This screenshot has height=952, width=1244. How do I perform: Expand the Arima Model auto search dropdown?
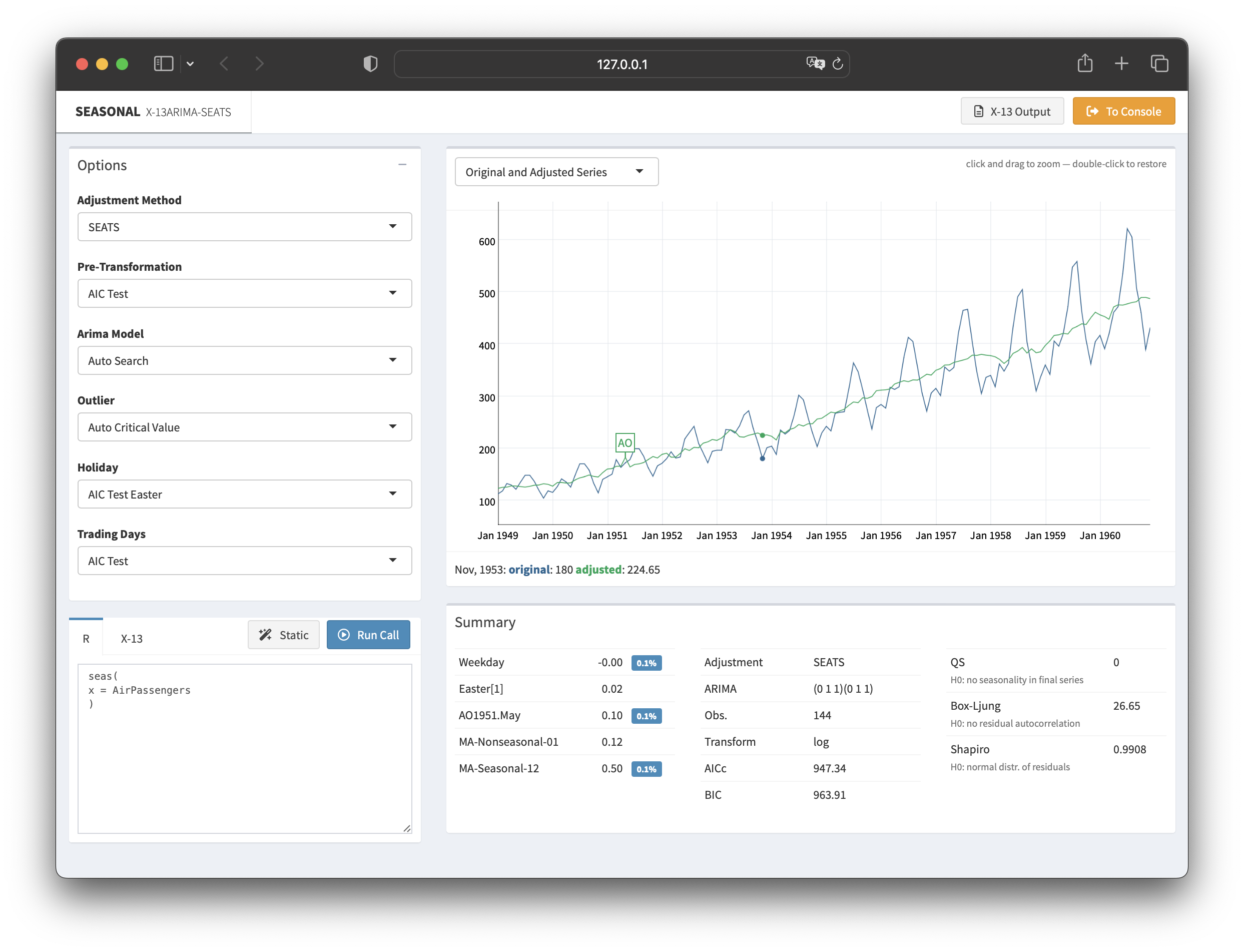(x=394, y=360)
